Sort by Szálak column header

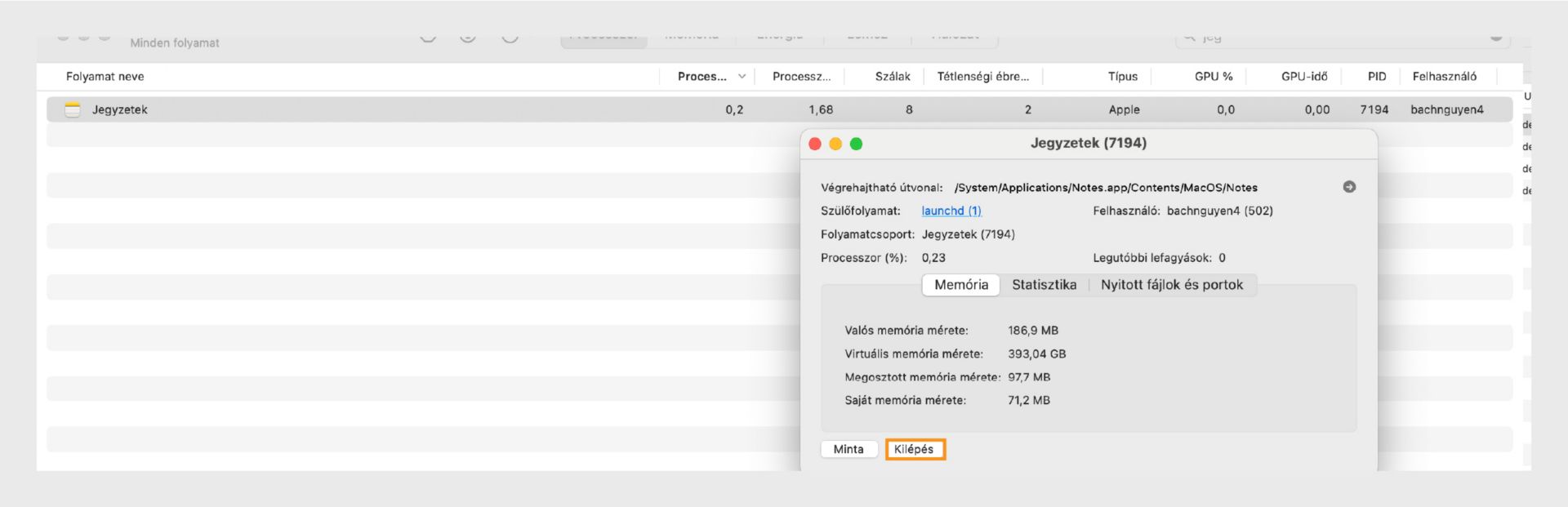click(x=893, y=77)
